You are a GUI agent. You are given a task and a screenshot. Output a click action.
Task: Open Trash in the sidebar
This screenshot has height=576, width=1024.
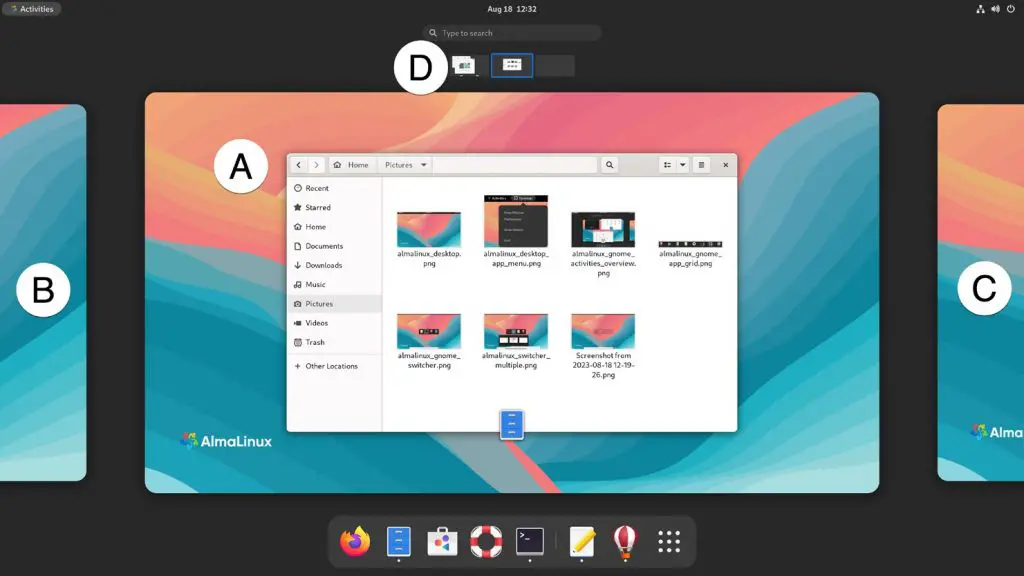coord(334,342)
